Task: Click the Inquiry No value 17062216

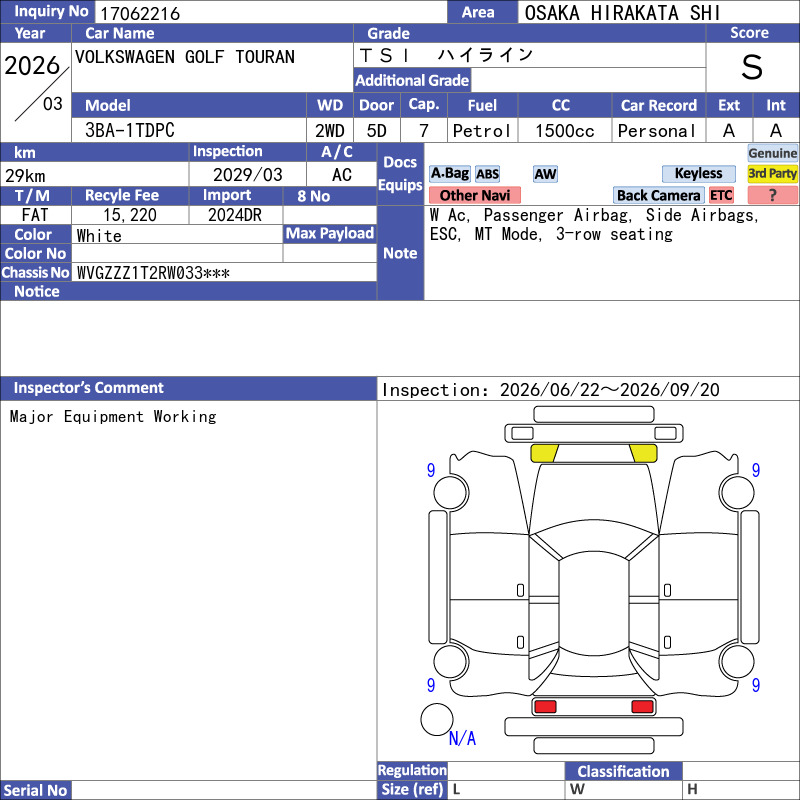Action: [x=140, y=13]
